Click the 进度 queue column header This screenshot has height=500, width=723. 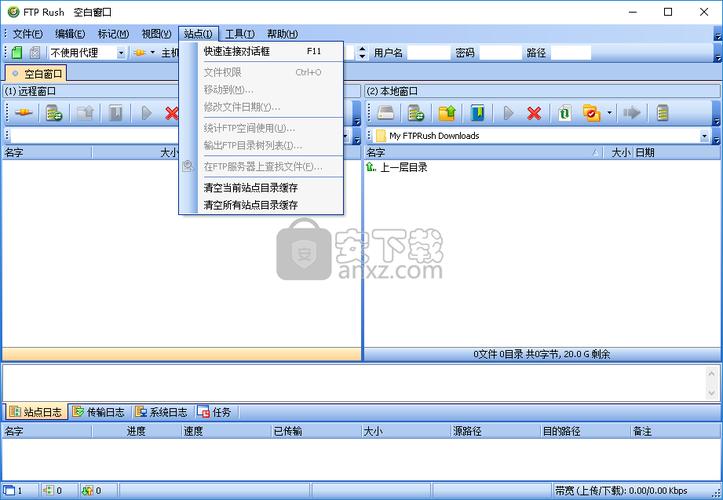[x=136, y=431]
